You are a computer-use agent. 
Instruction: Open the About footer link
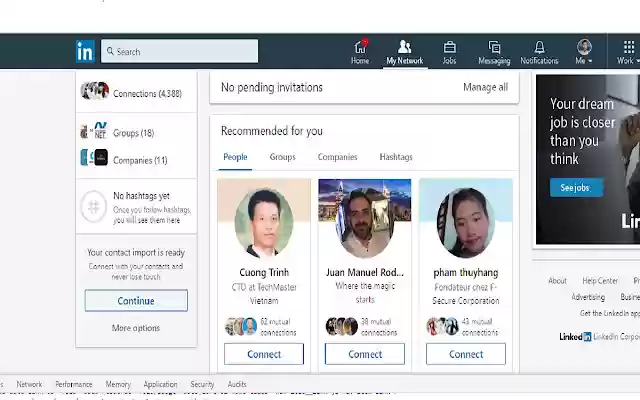[x=557, y=281]
